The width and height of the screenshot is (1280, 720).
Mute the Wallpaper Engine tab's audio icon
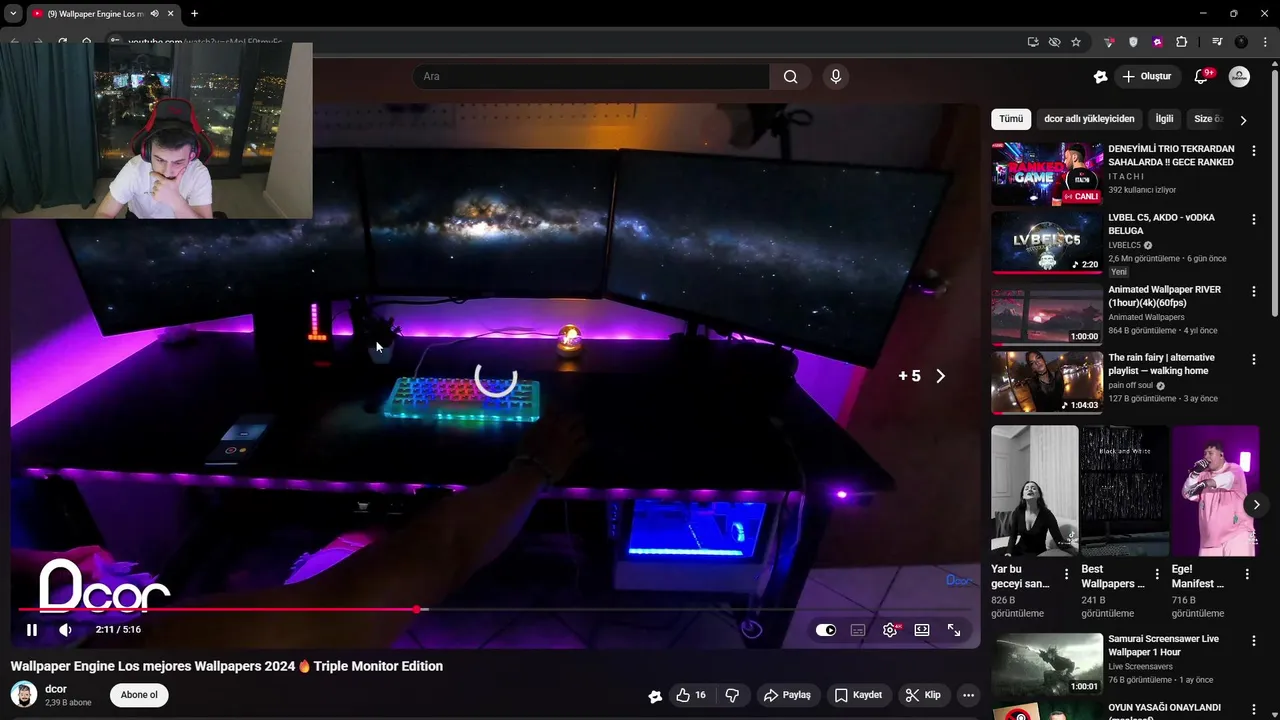pos(155,14)
